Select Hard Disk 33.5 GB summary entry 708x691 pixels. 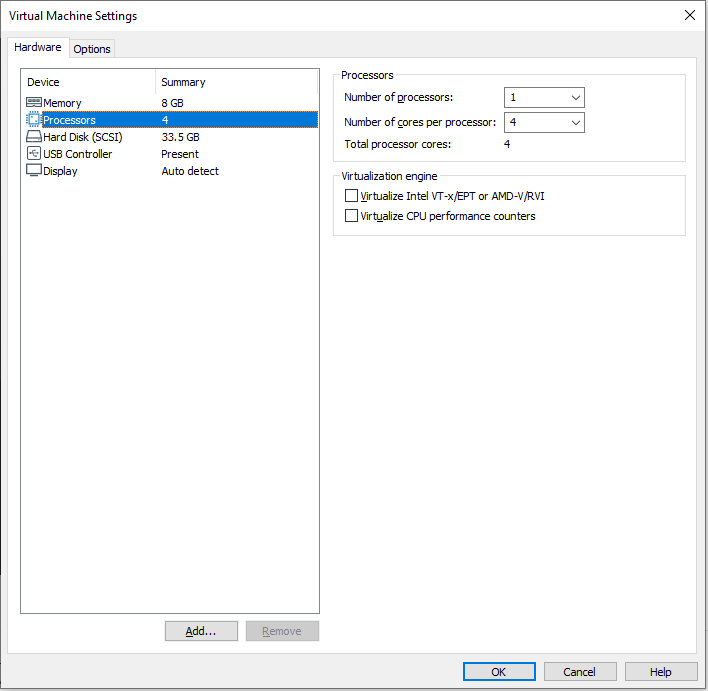pos(180,137)
